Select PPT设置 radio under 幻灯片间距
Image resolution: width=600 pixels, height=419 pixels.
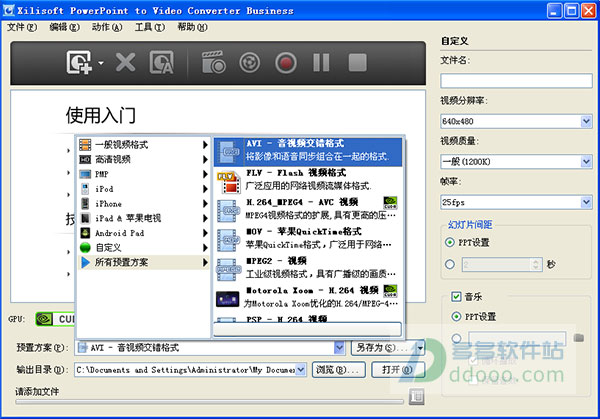(x=450, y=242)
